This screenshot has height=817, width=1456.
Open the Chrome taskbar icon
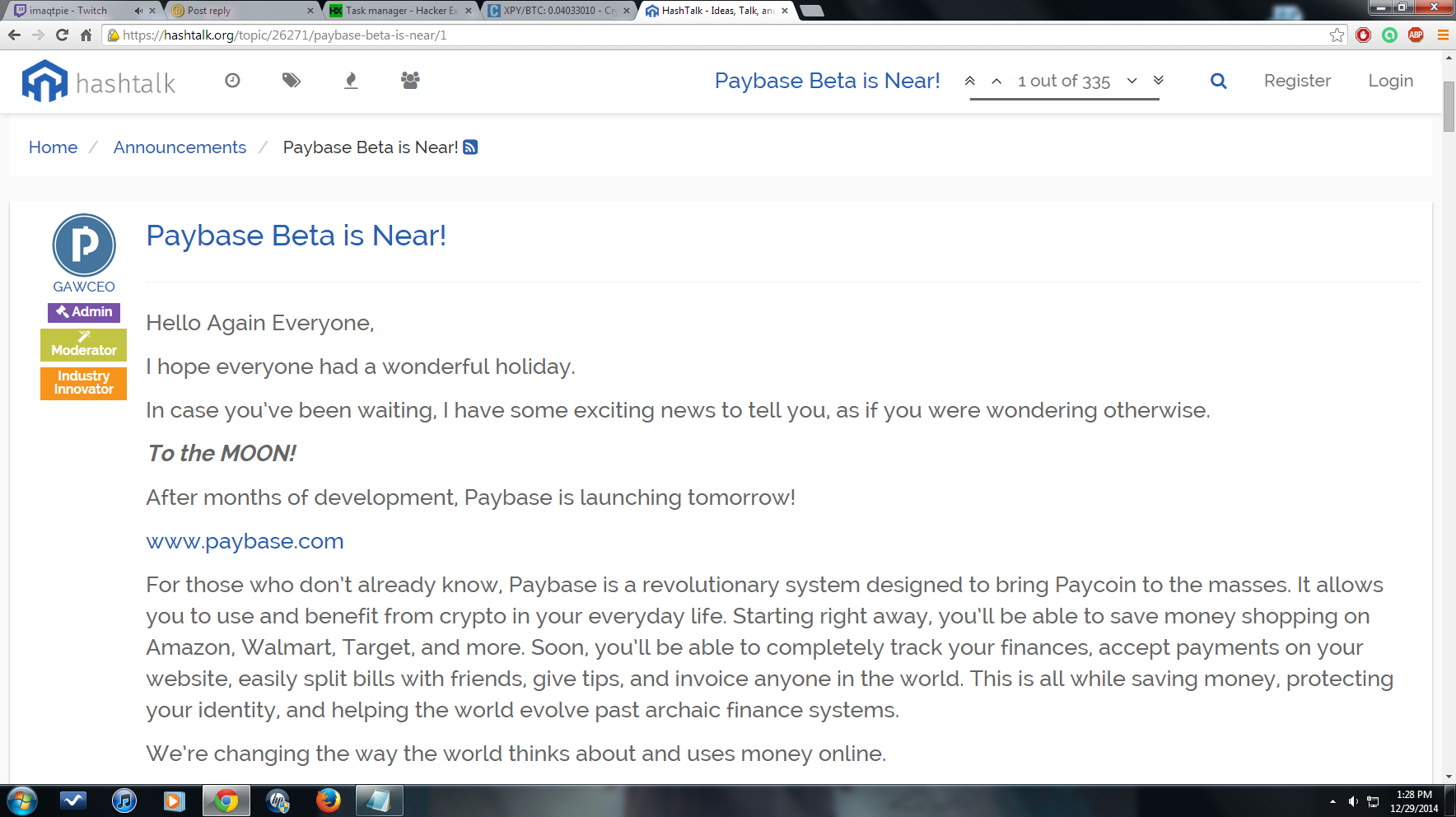point(226,801)
